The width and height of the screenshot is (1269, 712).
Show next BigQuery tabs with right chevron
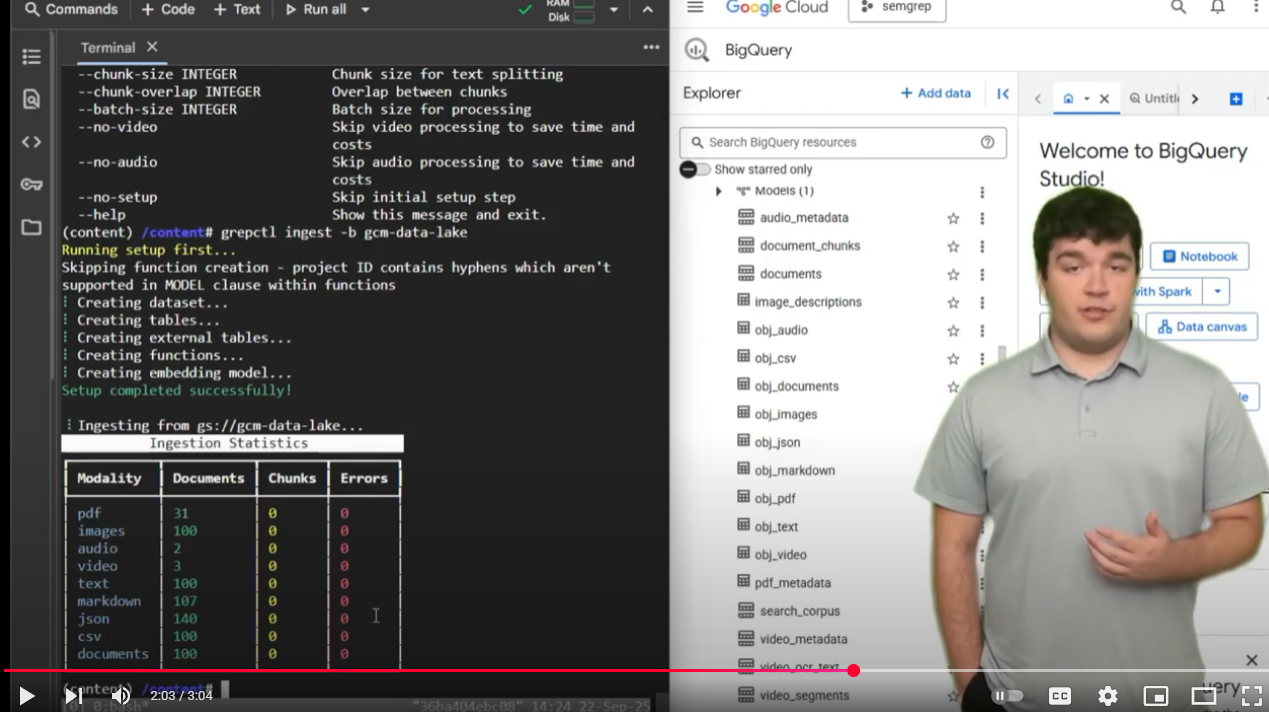point(1194,98)
